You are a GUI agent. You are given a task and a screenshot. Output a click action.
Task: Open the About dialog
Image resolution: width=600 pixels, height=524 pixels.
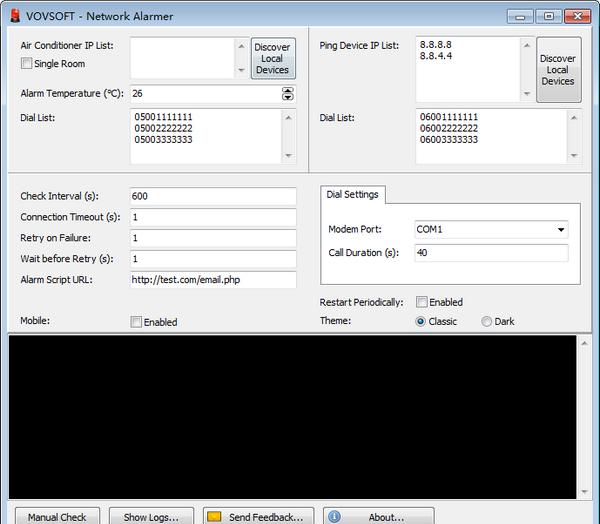[379, 517]
